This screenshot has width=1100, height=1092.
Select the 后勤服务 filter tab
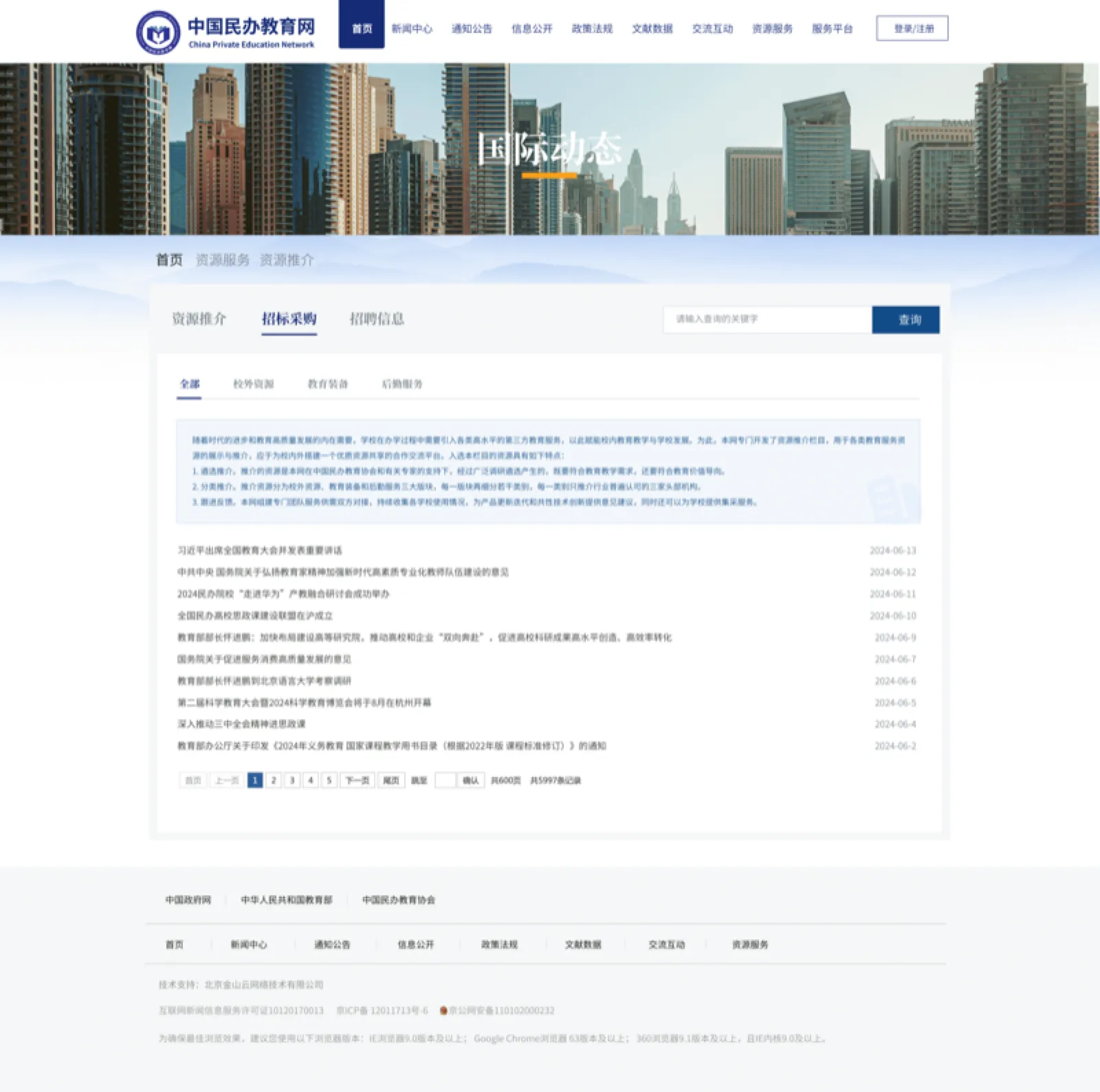(401, 385)
